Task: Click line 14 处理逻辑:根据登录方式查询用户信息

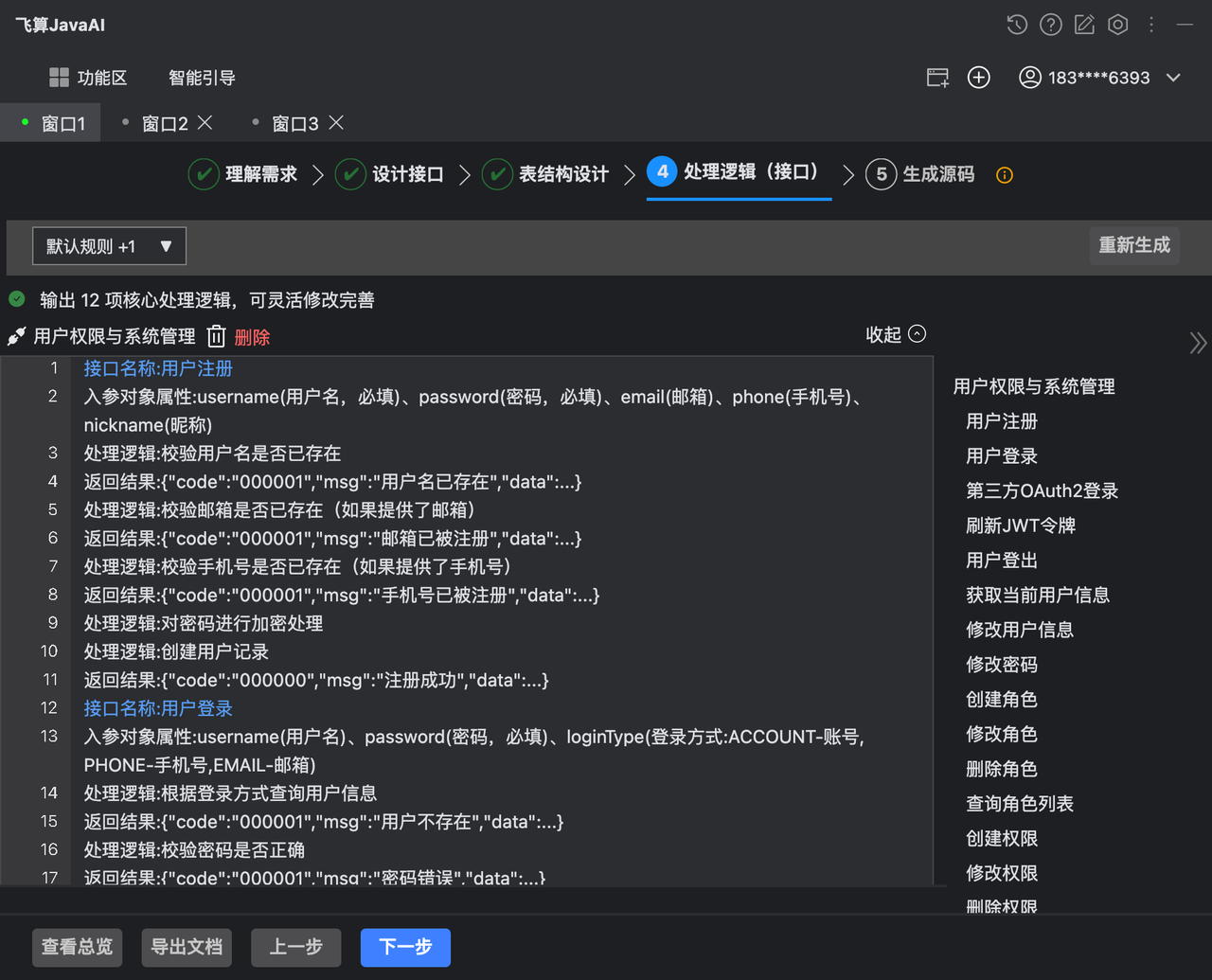Action: [230, 793]
